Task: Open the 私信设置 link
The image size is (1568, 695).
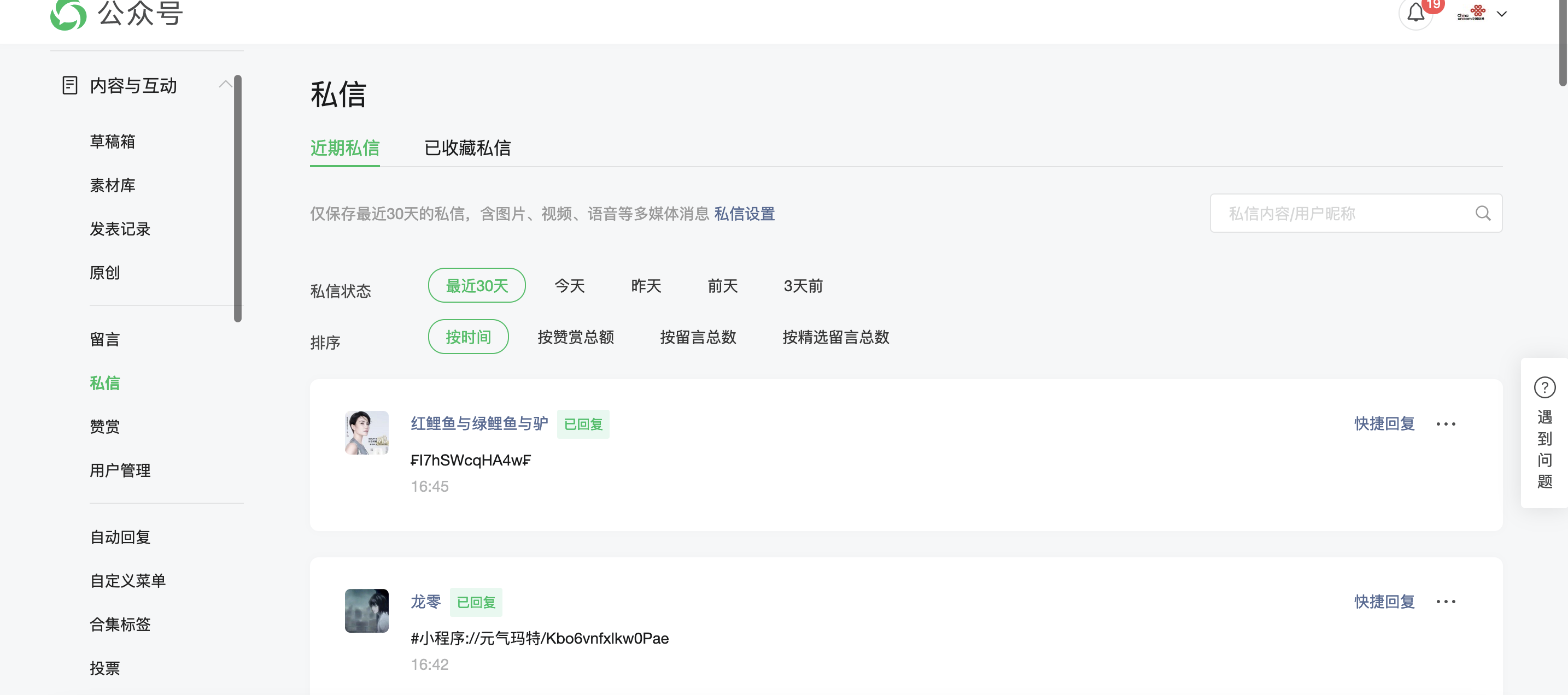Action: [x=744, y=214]
